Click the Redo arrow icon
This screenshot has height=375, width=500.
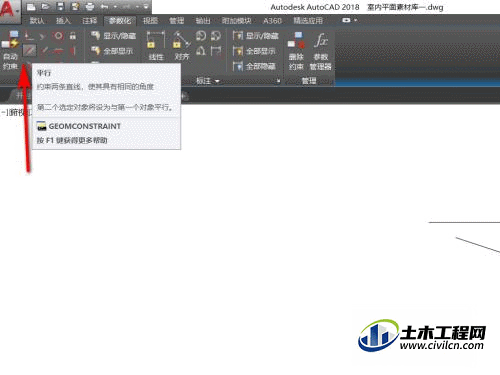pos(126,6)
